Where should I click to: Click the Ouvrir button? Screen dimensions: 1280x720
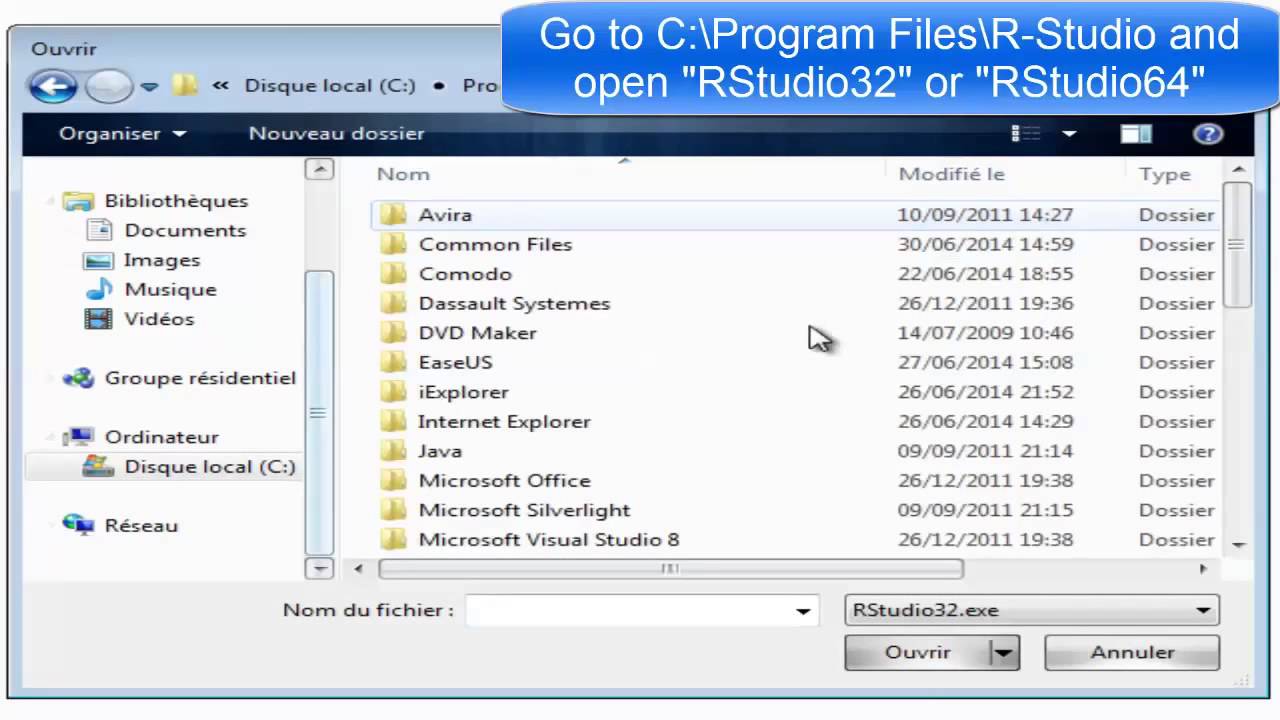click(x=917, y=652)
